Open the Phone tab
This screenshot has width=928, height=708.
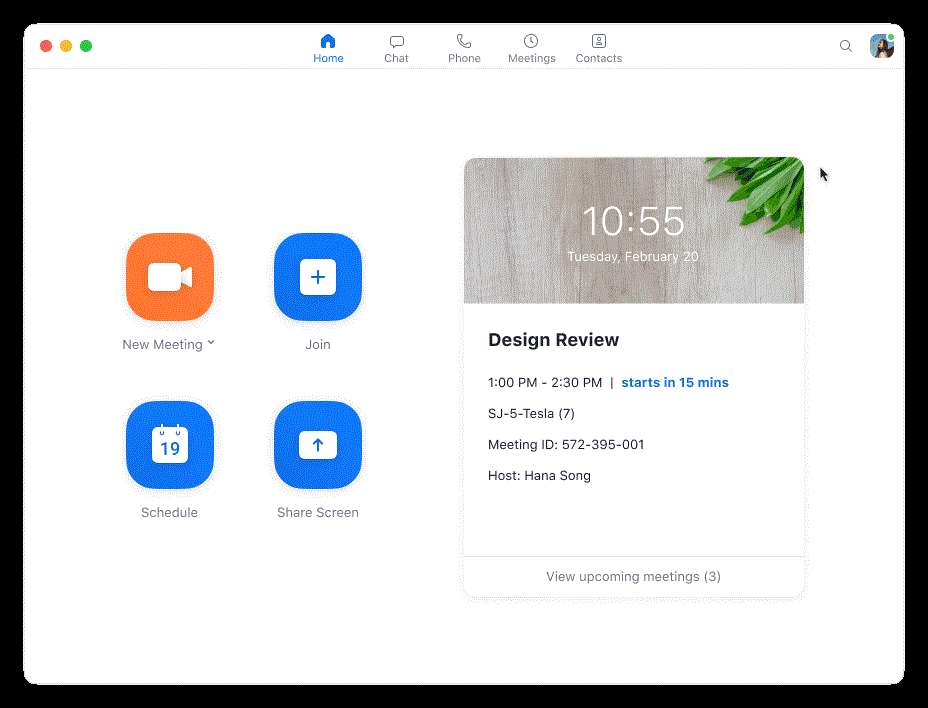pos(464,49)
